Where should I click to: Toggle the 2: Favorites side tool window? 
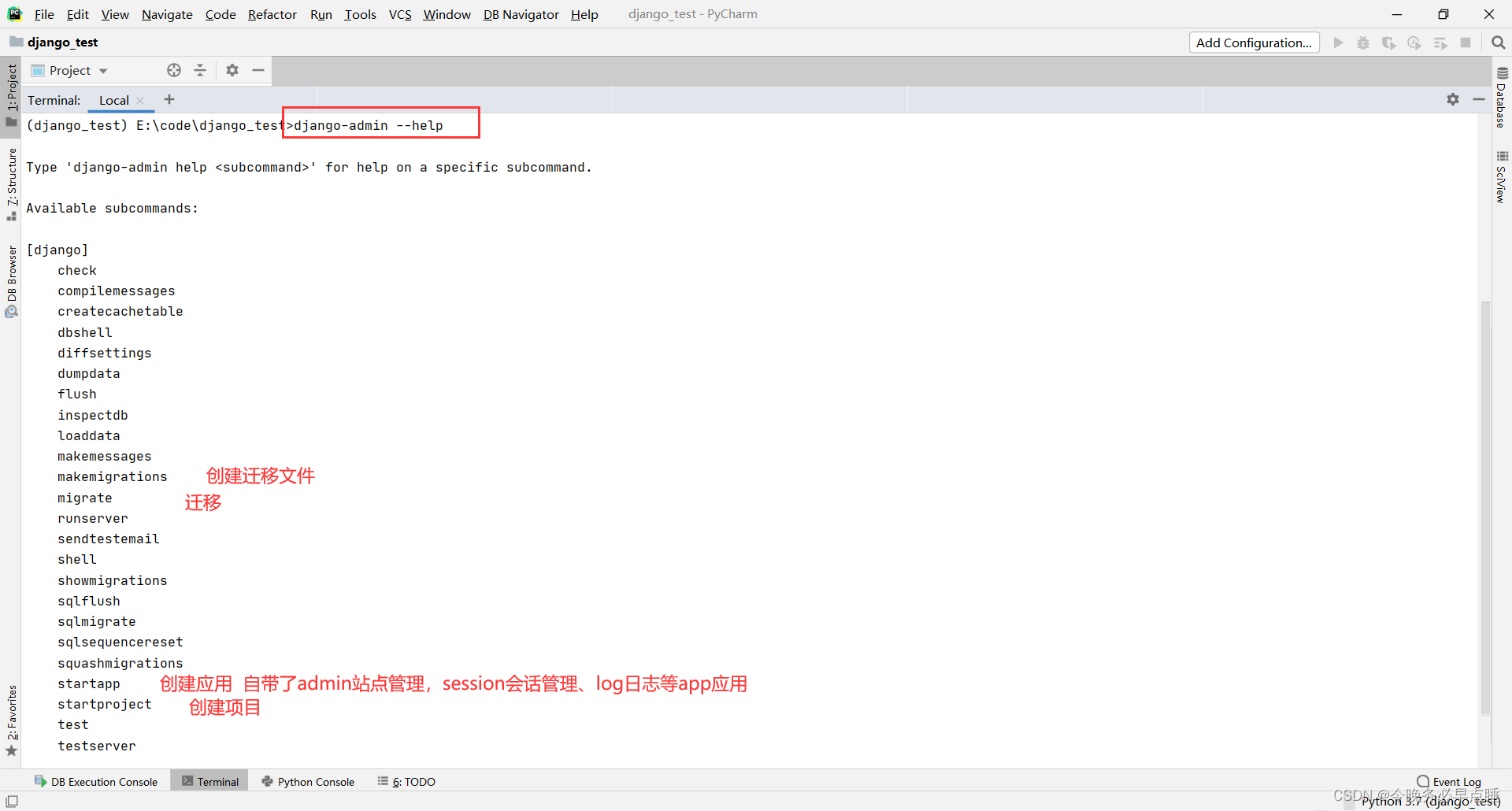coord(11,720)
